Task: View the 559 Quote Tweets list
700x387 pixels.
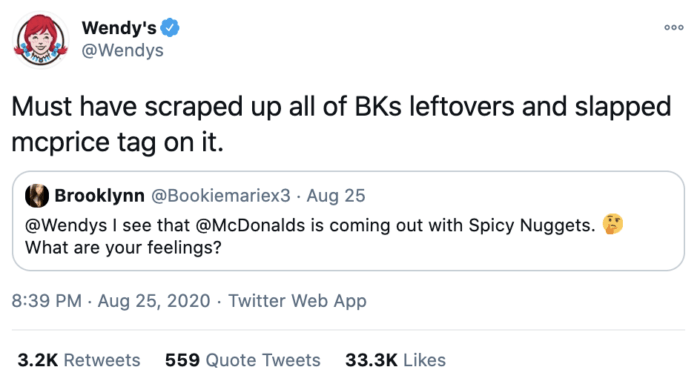Action: 243,360
